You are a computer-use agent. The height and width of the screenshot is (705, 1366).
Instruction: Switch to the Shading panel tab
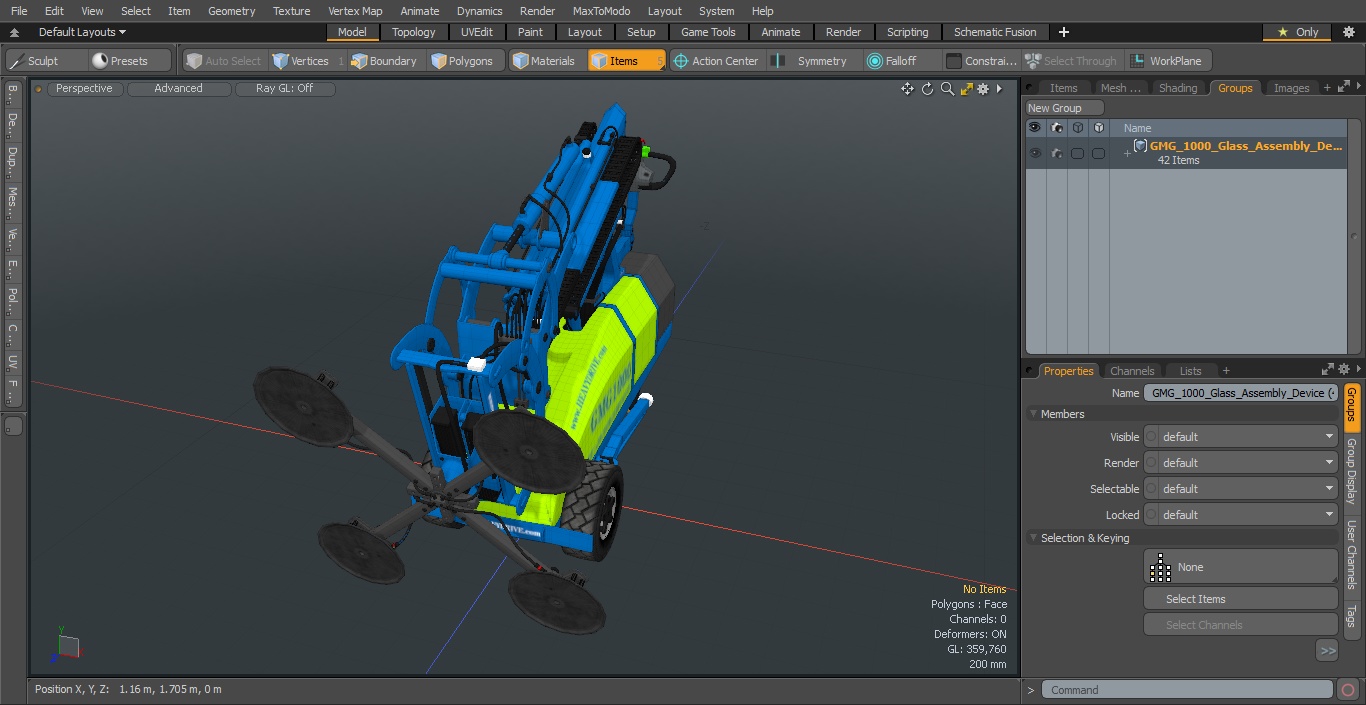[1177, 88]
